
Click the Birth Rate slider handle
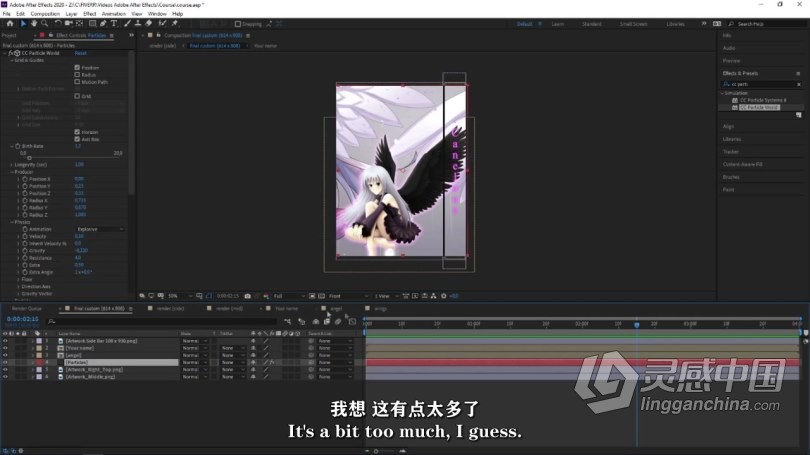[x=29, y=158]
